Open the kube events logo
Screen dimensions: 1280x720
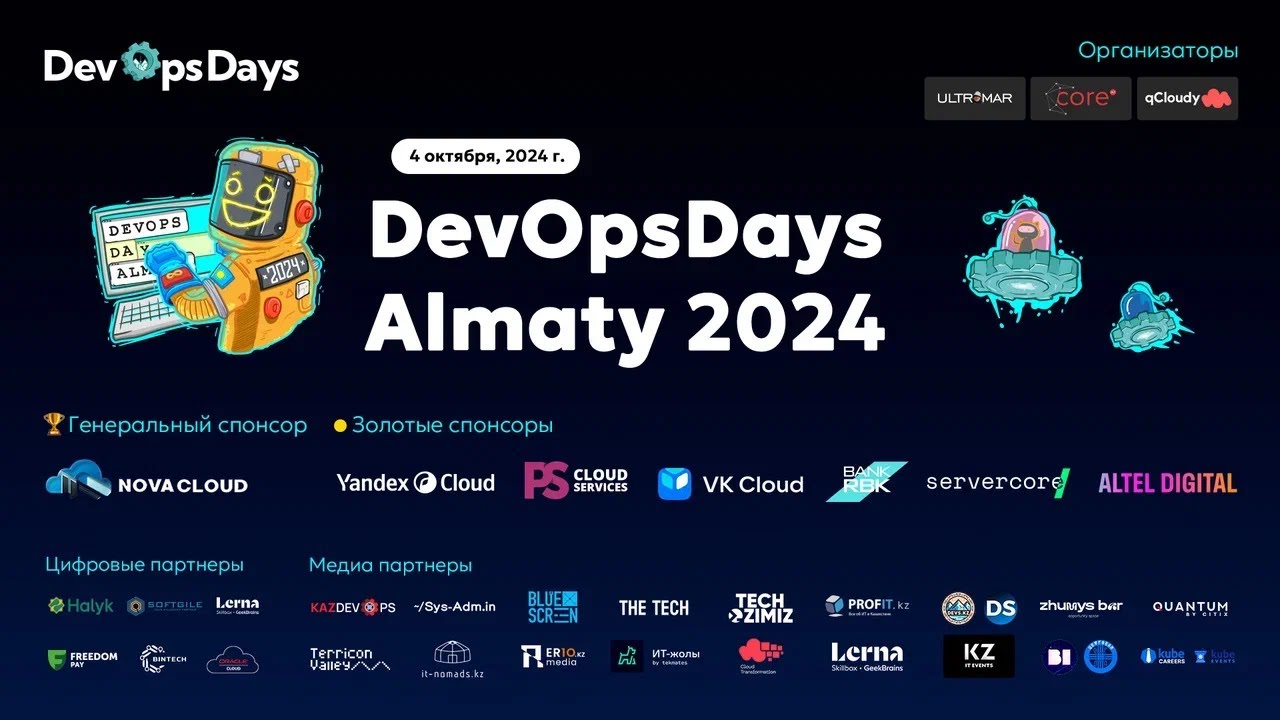tap(1215, 657)
